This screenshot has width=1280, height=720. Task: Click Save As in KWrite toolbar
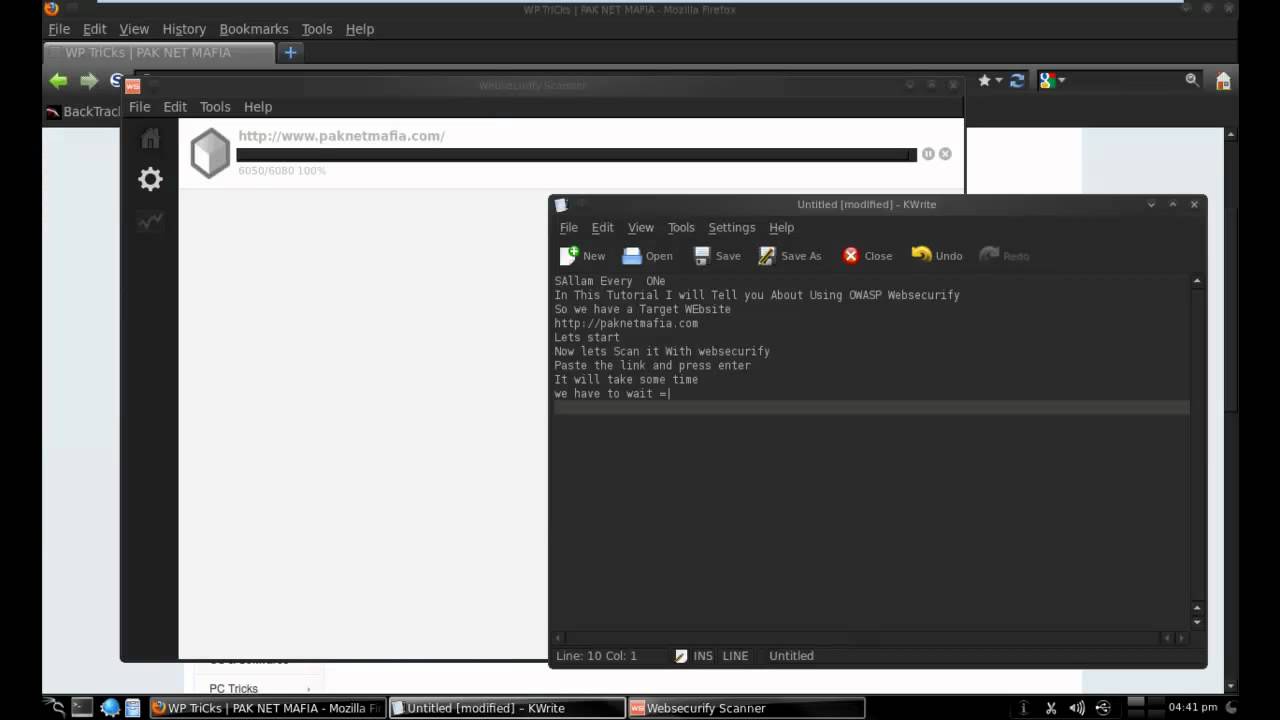pyautogui.click(x=790, y=256)
